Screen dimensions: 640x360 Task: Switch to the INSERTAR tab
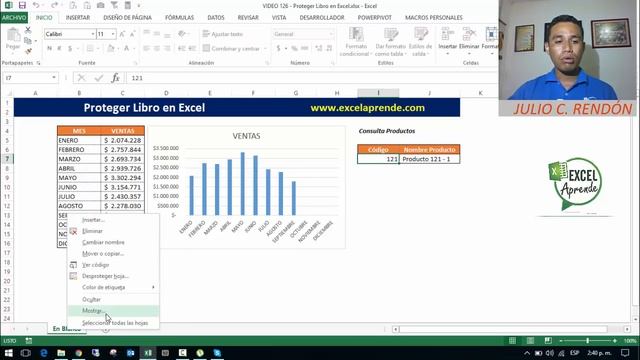pyautogui.click(x=78, y=18)
